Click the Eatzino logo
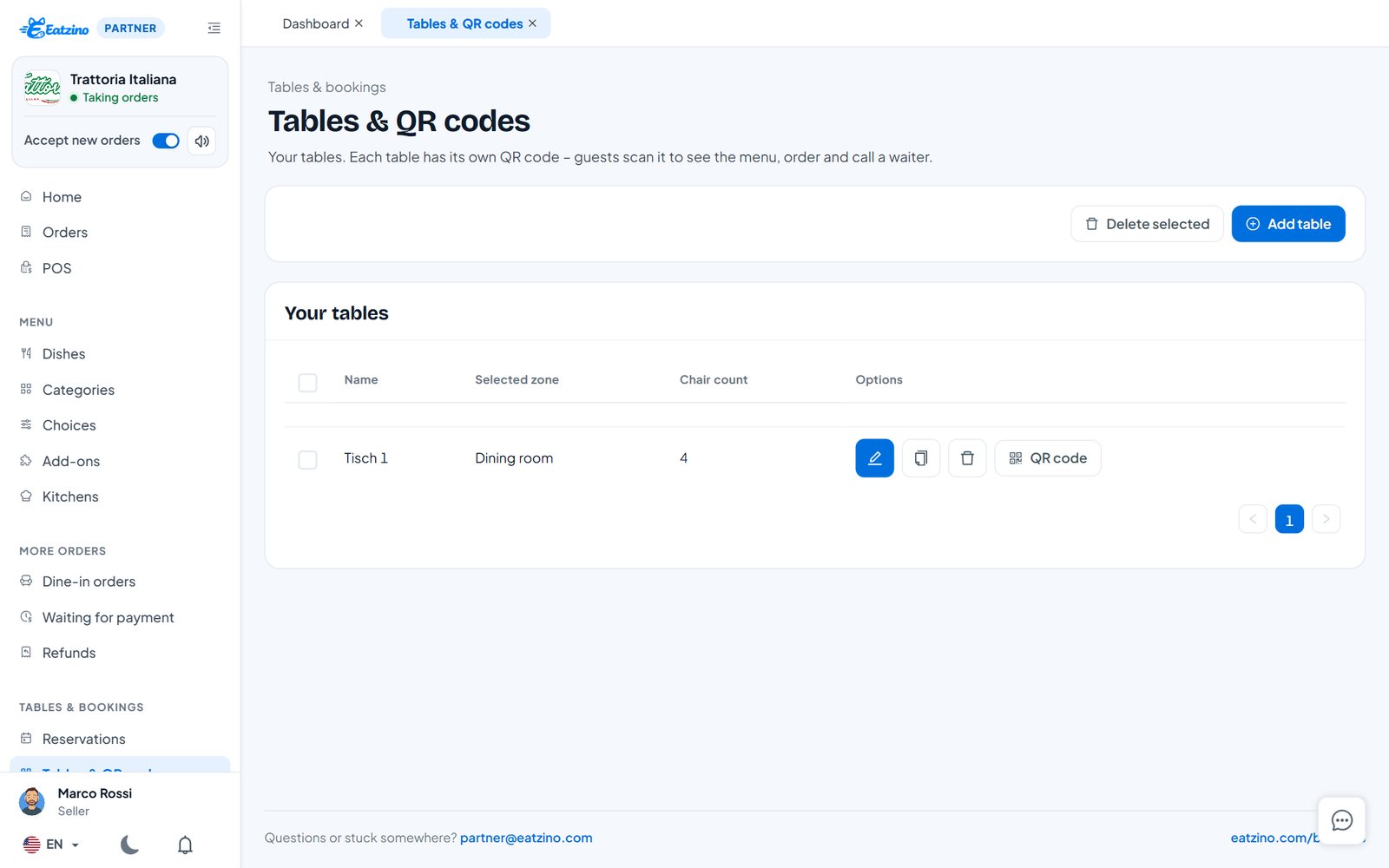 [54, 29]
